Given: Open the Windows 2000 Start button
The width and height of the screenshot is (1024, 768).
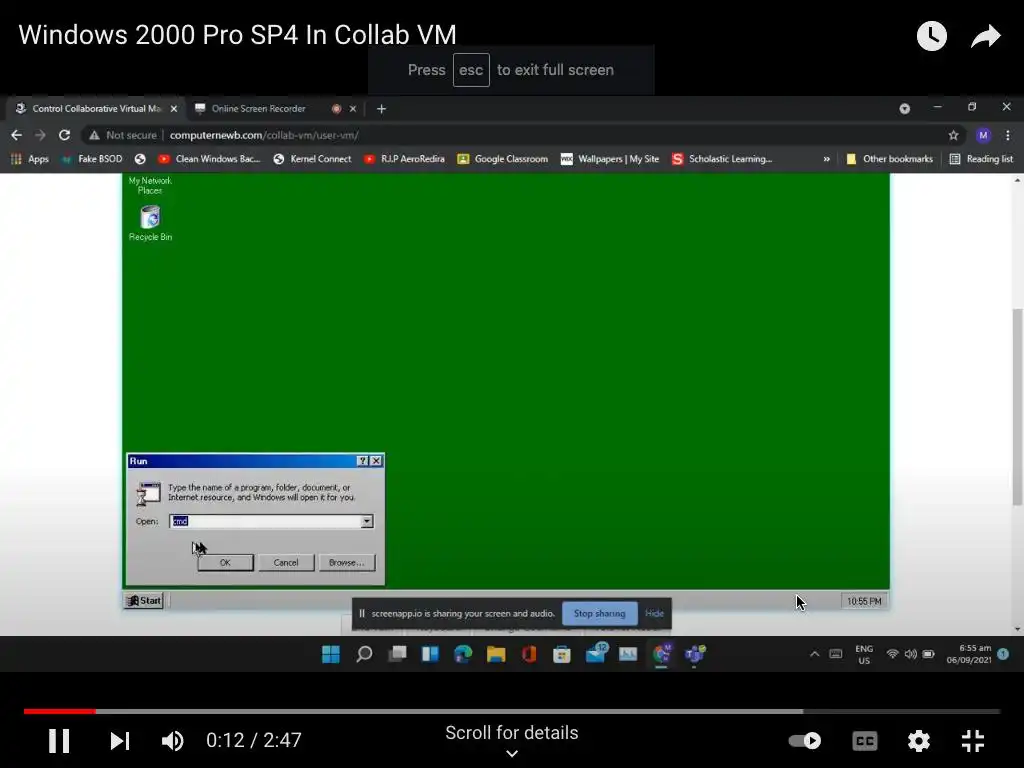Looking at the screenshot, I should point(144,601).
